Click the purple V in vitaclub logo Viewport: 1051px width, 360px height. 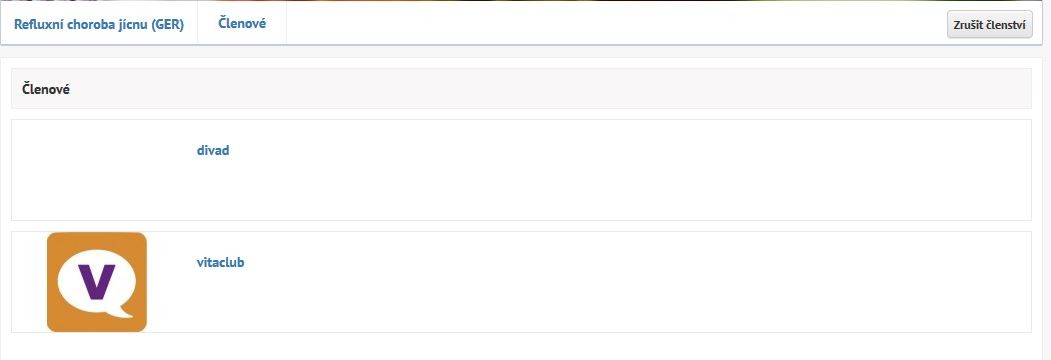click(97, 282)
